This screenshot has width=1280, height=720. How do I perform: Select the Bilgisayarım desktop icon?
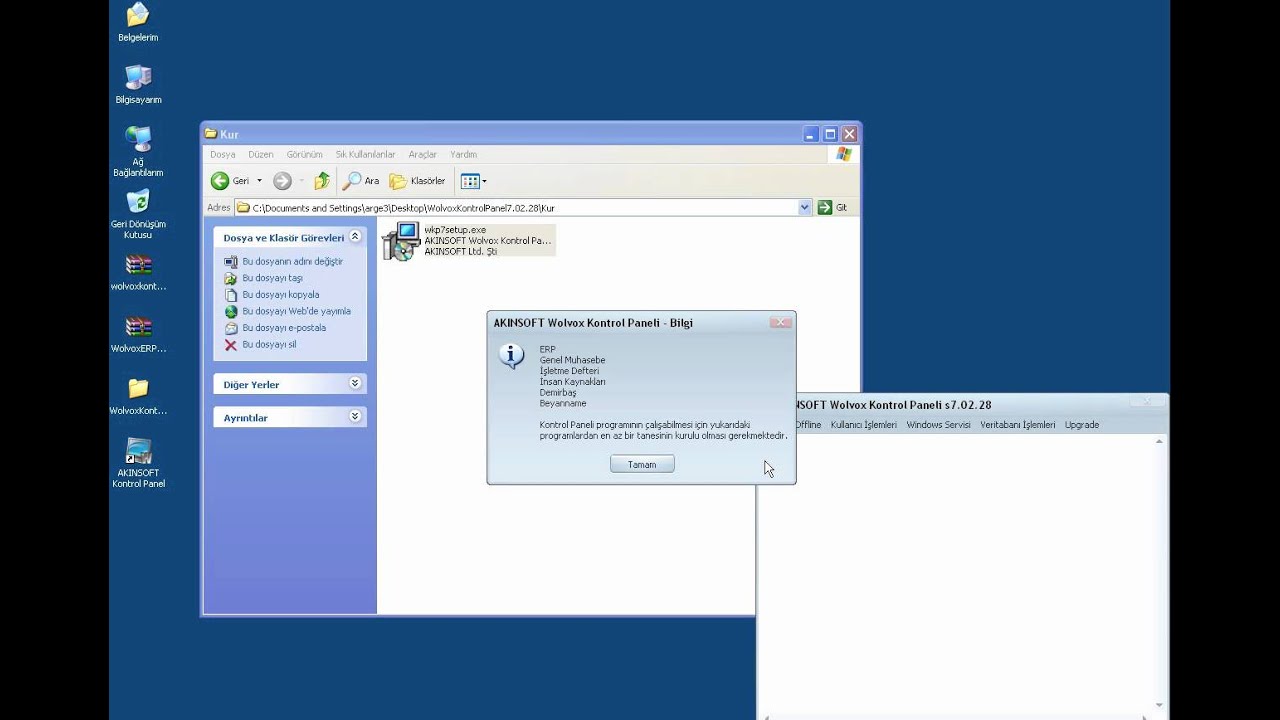tap(138, 84)
